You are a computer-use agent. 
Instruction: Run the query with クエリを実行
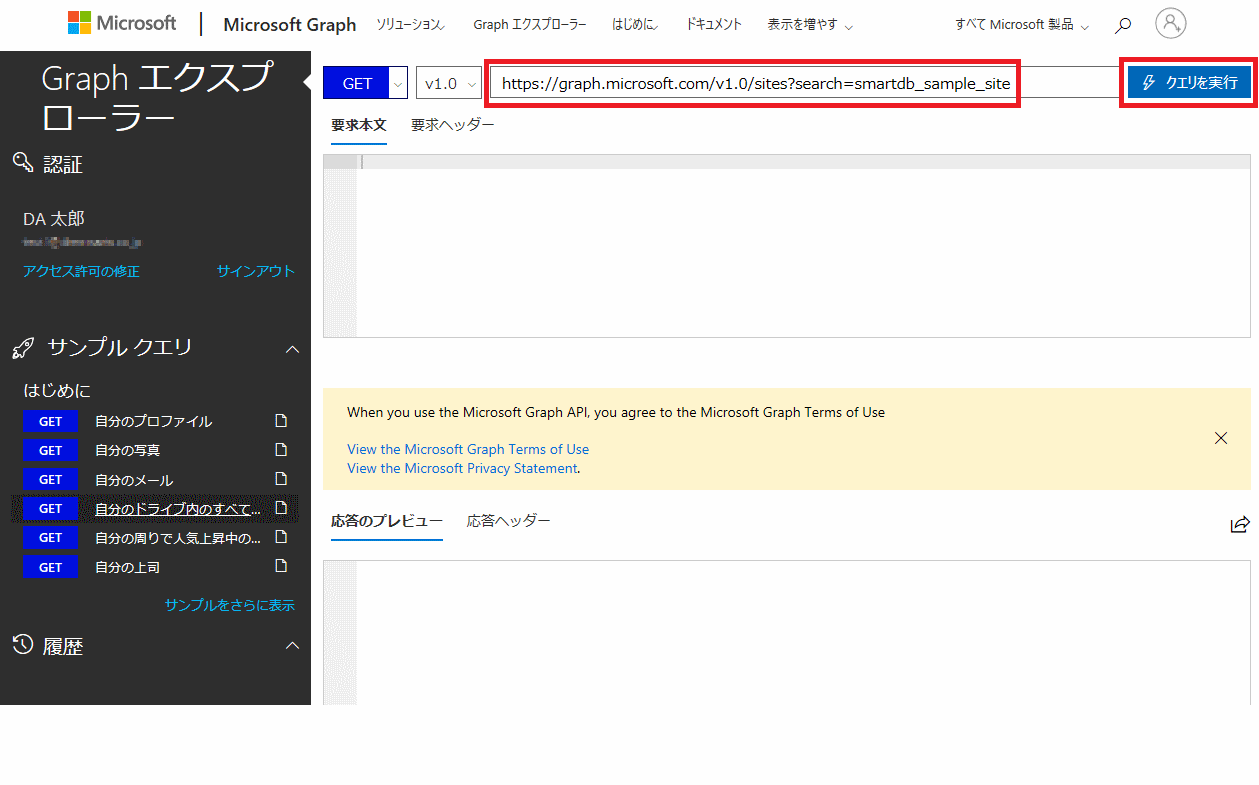click(x=1189, y=82)
